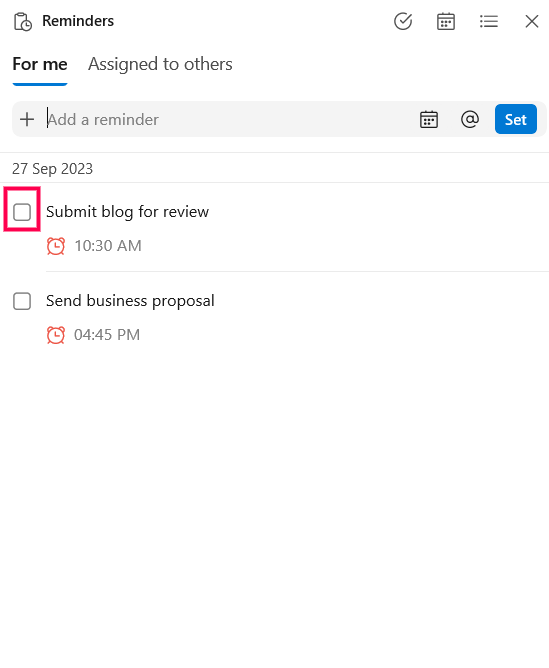Switch to Assigned to others tab
The width and height of the screenshot is (549, 668).
160,64
